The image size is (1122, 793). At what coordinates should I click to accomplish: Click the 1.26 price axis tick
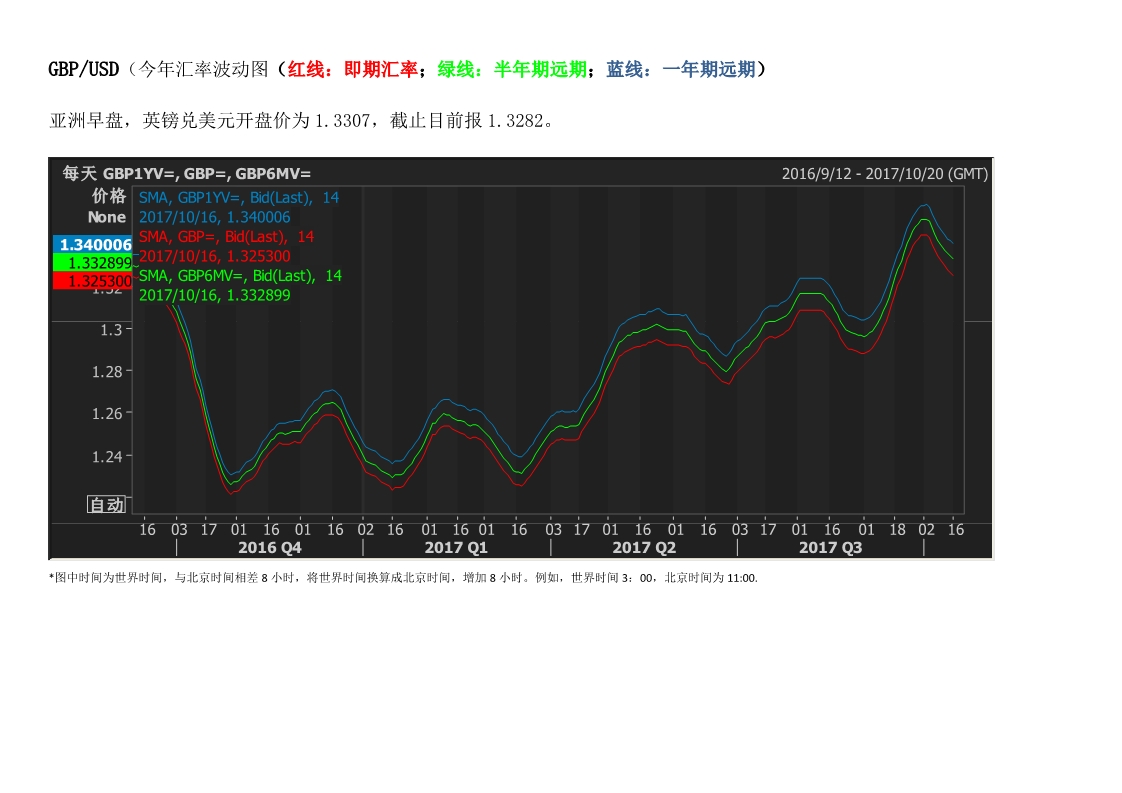click(x=107, y=414)
